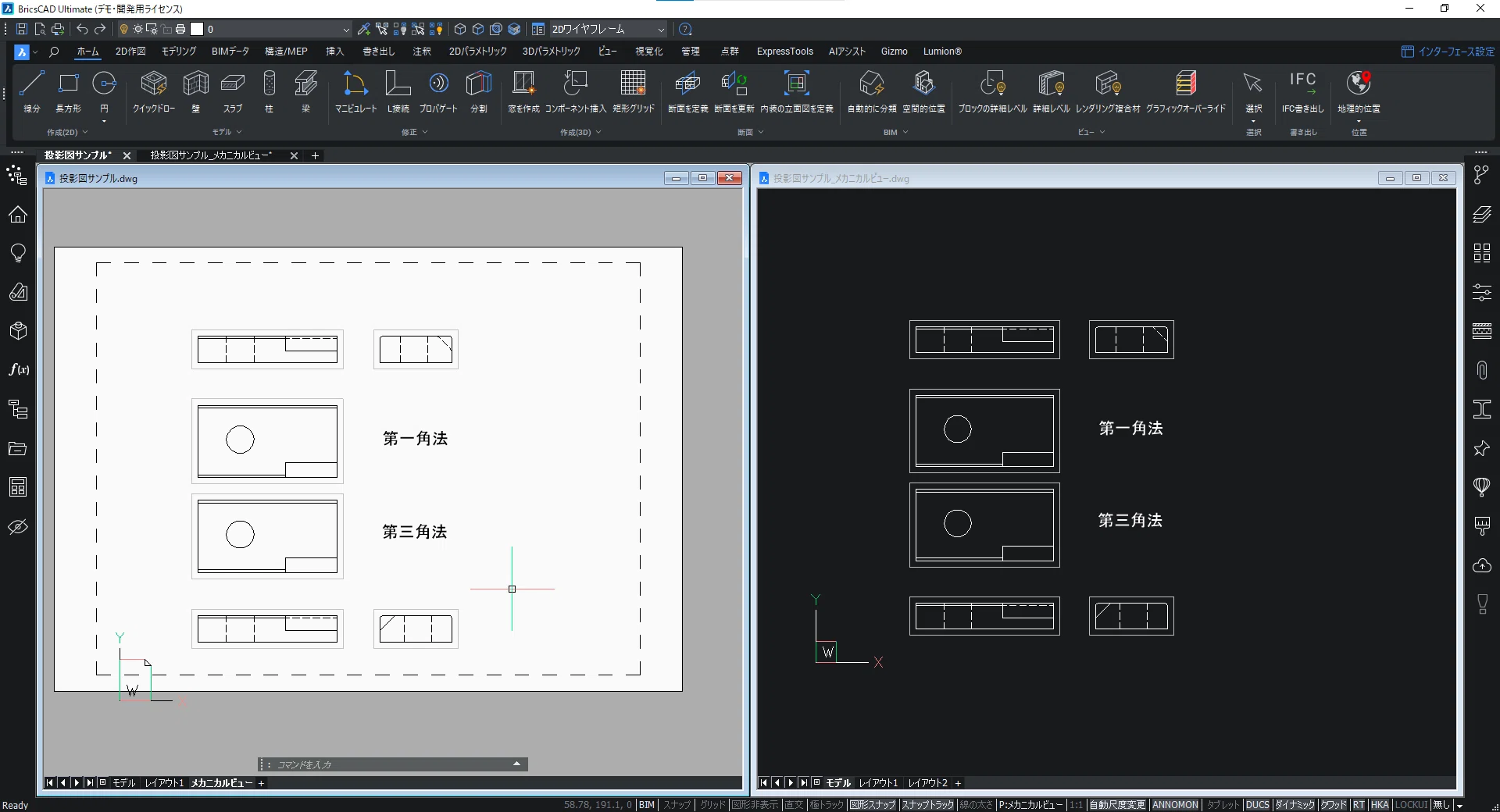
Task: Open the f(x) parameters panel icon
Action: 18,370
